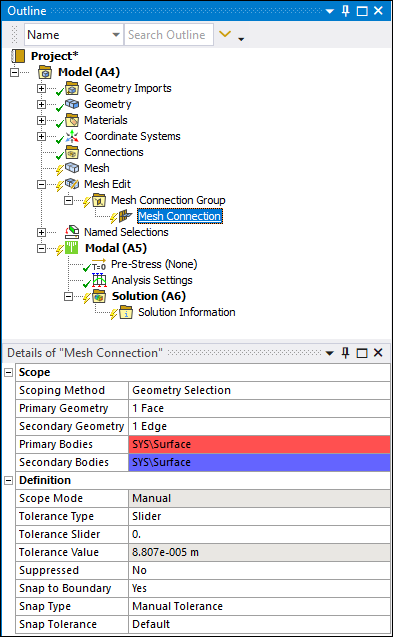The width and height of the screenshot is (393, 637).
Task: Click the Search Outline input field
Action: tap(169, 35)
